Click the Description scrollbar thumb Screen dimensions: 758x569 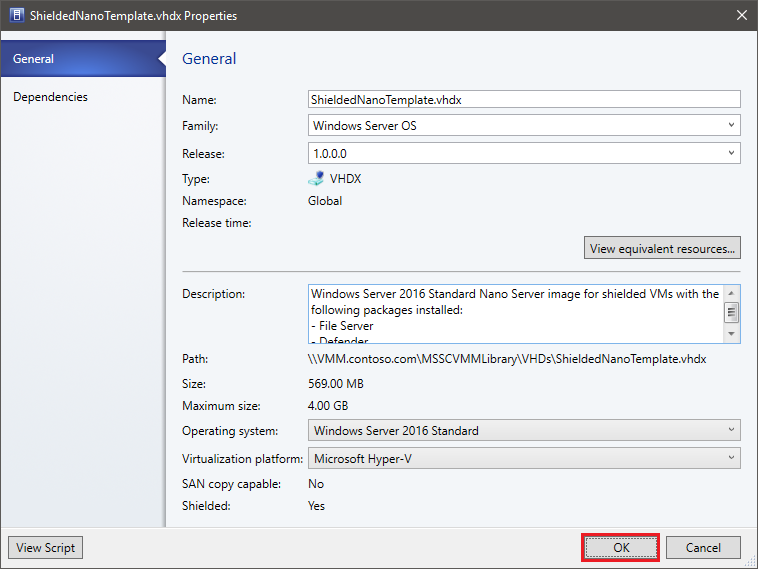point(732,312)
